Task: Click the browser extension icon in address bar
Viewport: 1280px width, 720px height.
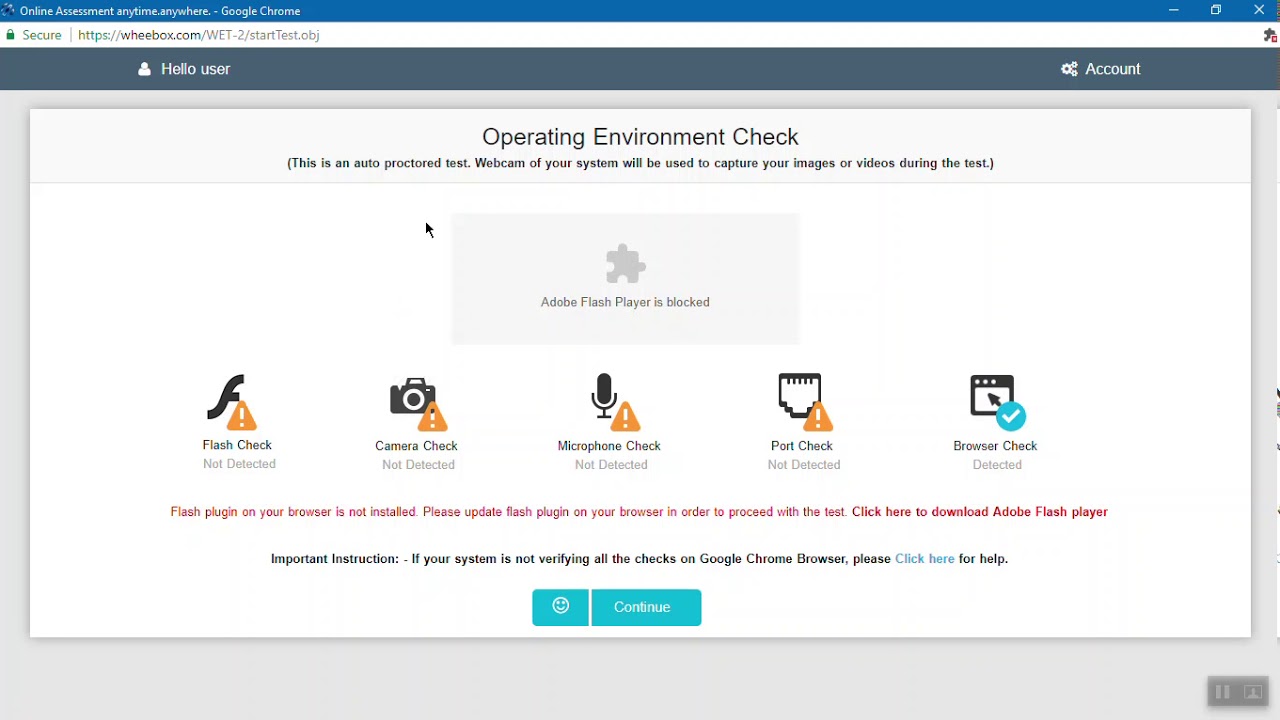Action: pyautogui.click(x=1270, y=35)
